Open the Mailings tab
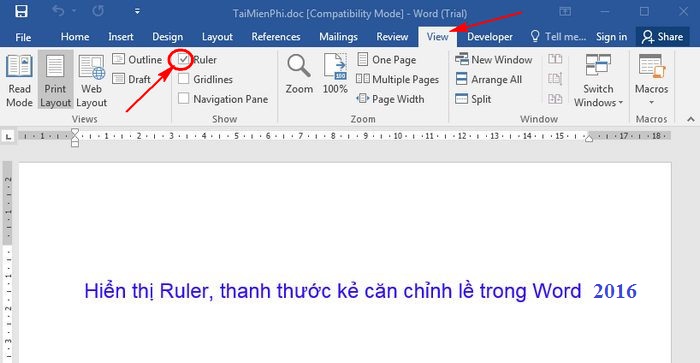 338,37
